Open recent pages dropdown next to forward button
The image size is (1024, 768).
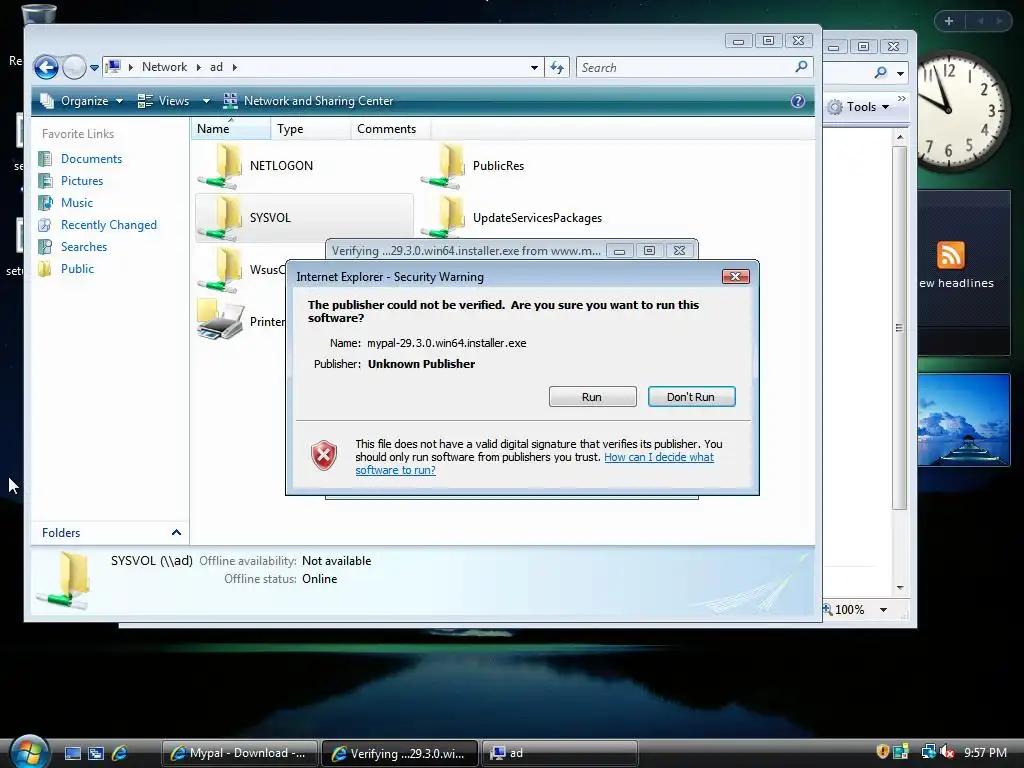pos(94,68)
